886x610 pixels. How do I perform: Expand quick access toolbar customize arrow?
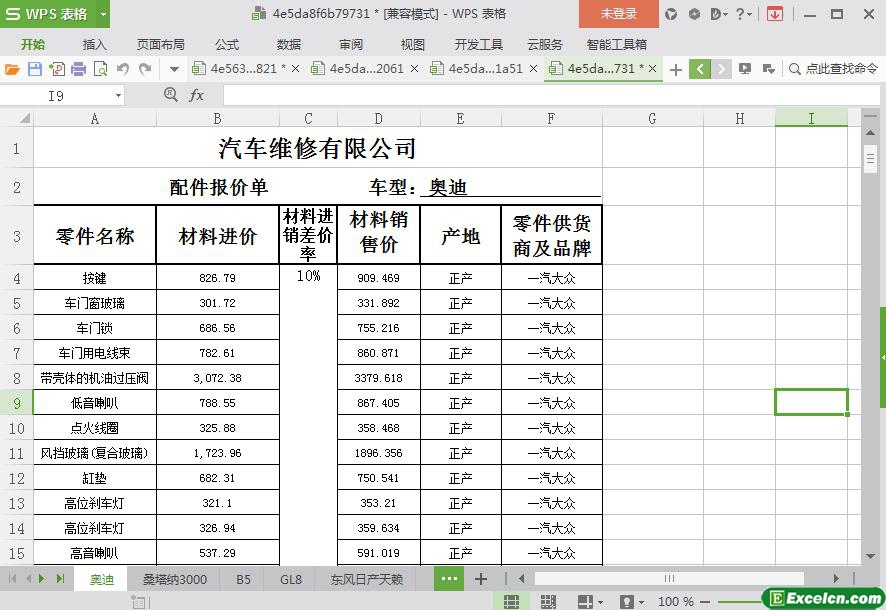[x=174, y=69]
